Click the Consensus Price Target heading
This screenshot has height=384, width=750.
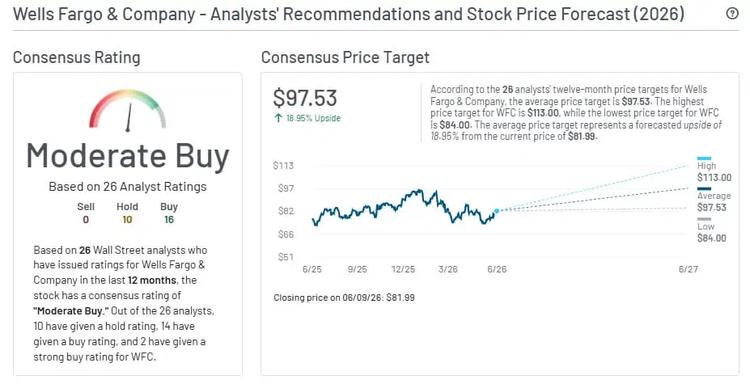(345, 57)
